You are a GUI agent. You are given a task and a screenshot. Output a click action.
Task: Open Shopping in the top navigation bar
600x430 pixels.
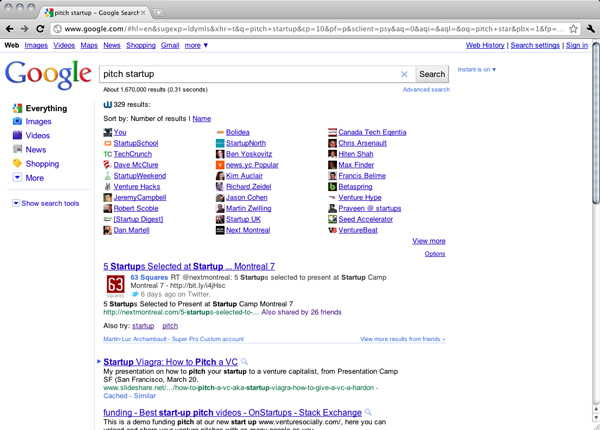pyautogui.click(x=141, y=45)
